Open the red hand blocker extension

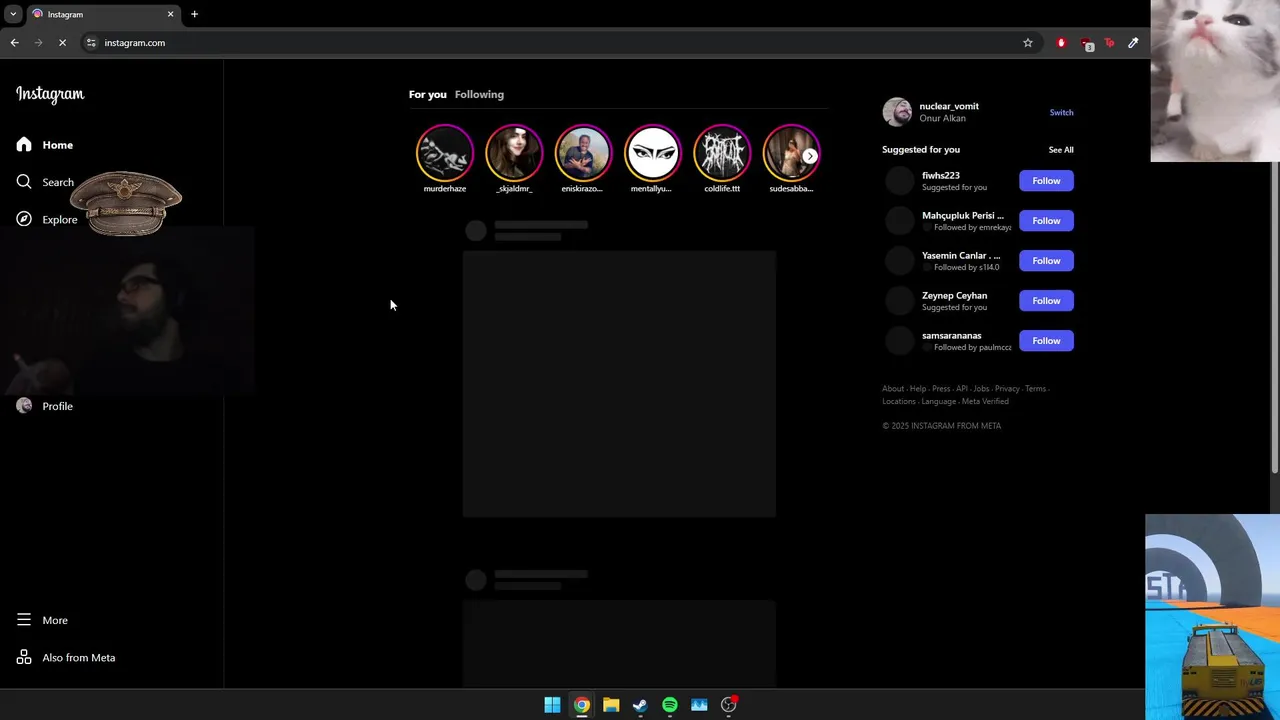point(1061,43)
